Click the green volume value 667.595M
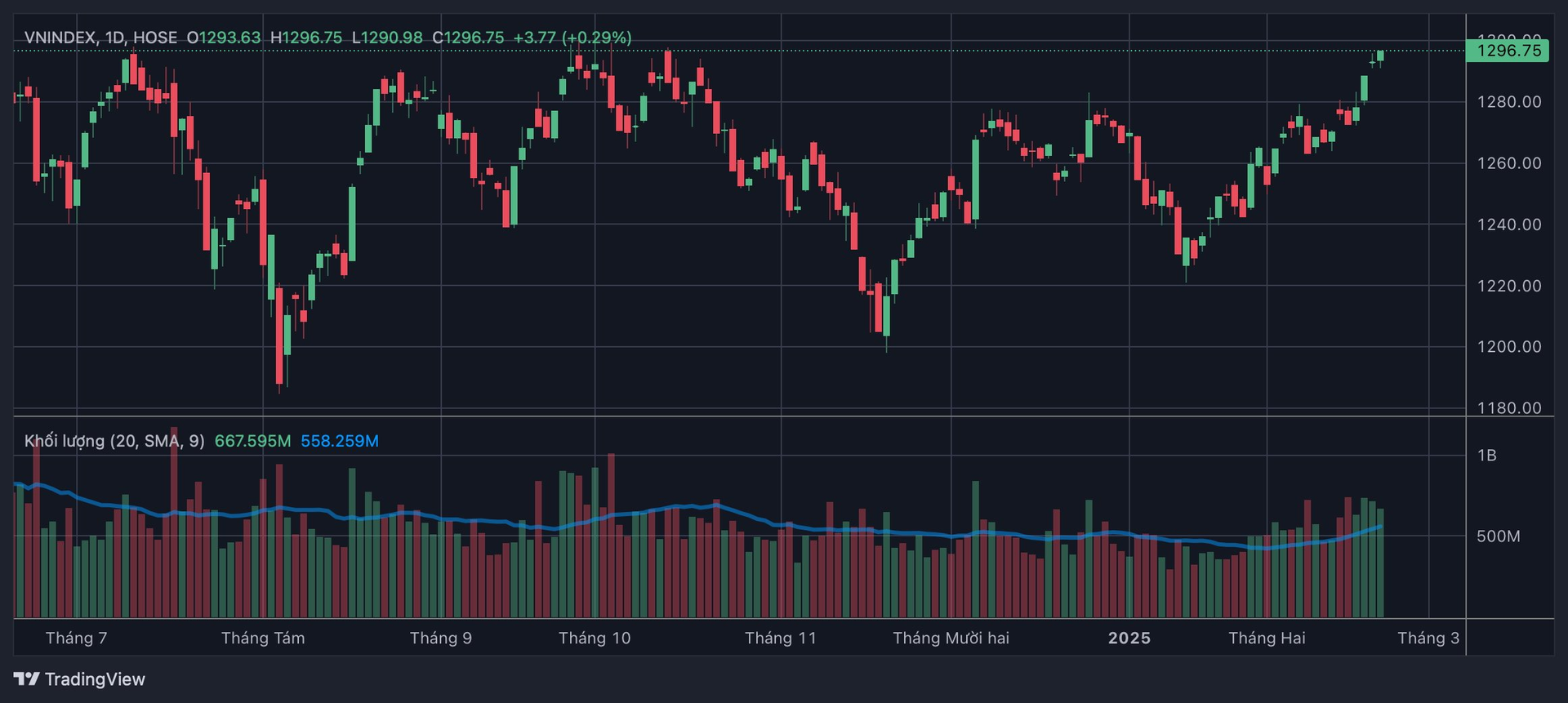Screen dimensions: 1568x703 coord(252,441)
